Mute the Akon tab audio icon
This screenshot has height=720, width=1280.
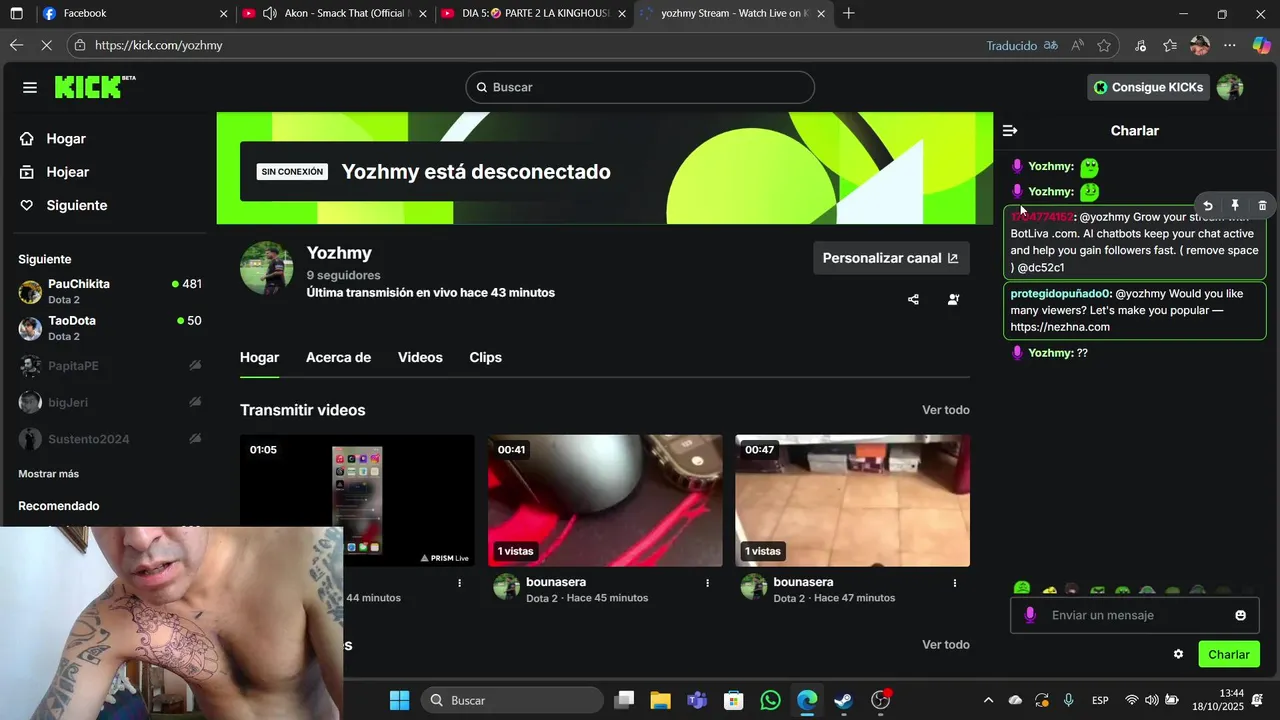point(269,13)
